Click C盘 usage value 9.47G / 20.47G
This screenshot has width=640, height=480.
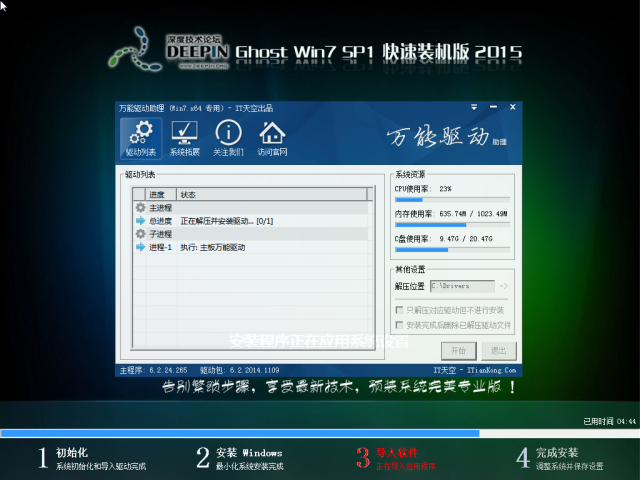(466, 239)
